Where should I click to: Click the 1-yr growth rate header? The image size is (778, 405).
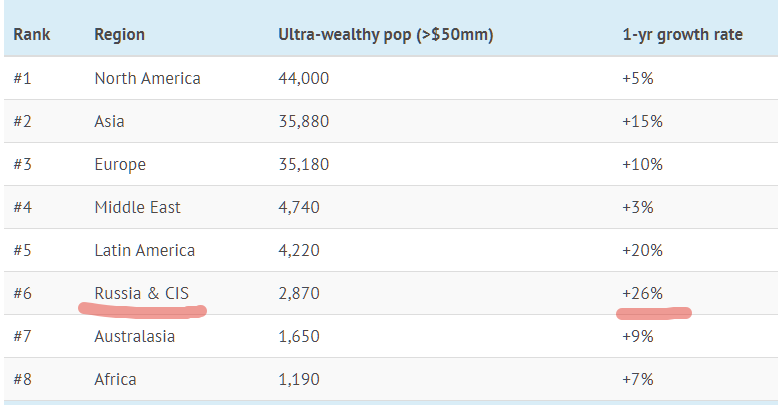[682, 34]
